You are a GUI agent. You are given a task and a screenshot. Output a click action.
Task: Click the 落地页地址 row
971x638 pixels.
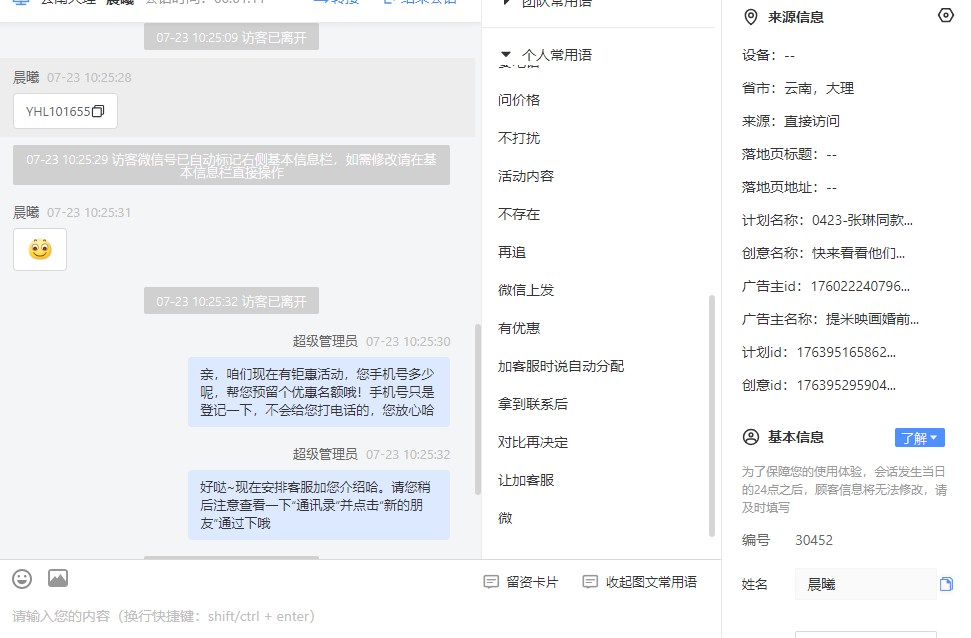(x=790, y=187)
